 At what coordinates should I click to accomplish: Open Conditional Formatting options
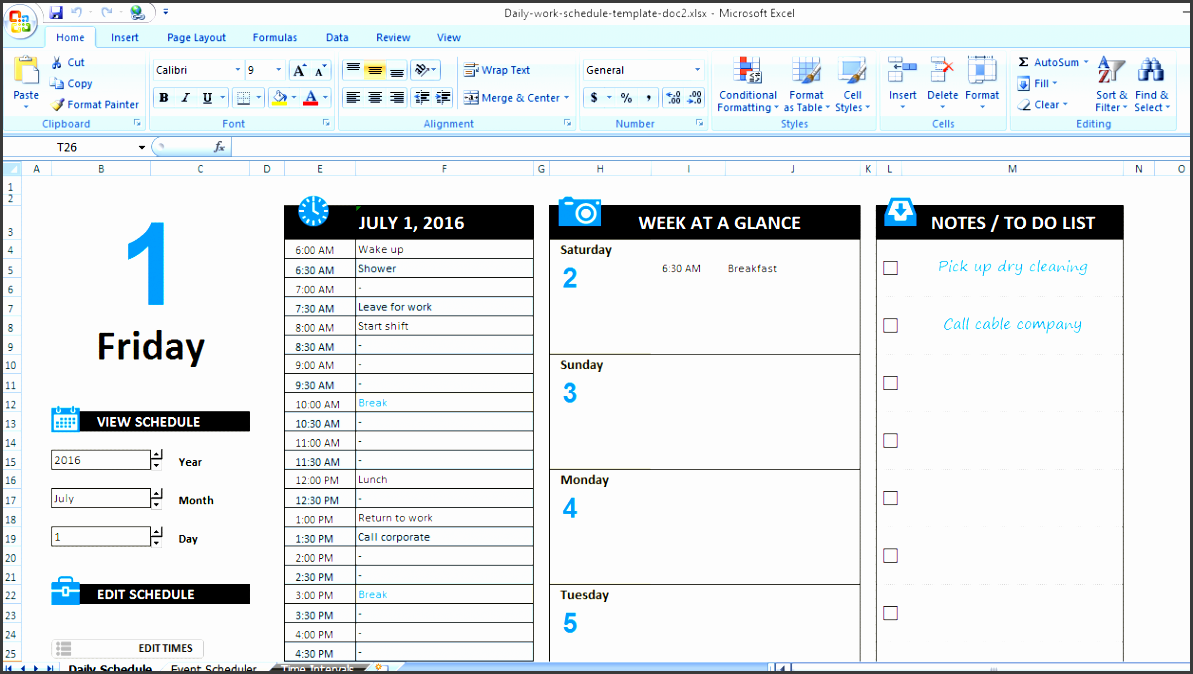pyautogui.click(x=747, y=85)
